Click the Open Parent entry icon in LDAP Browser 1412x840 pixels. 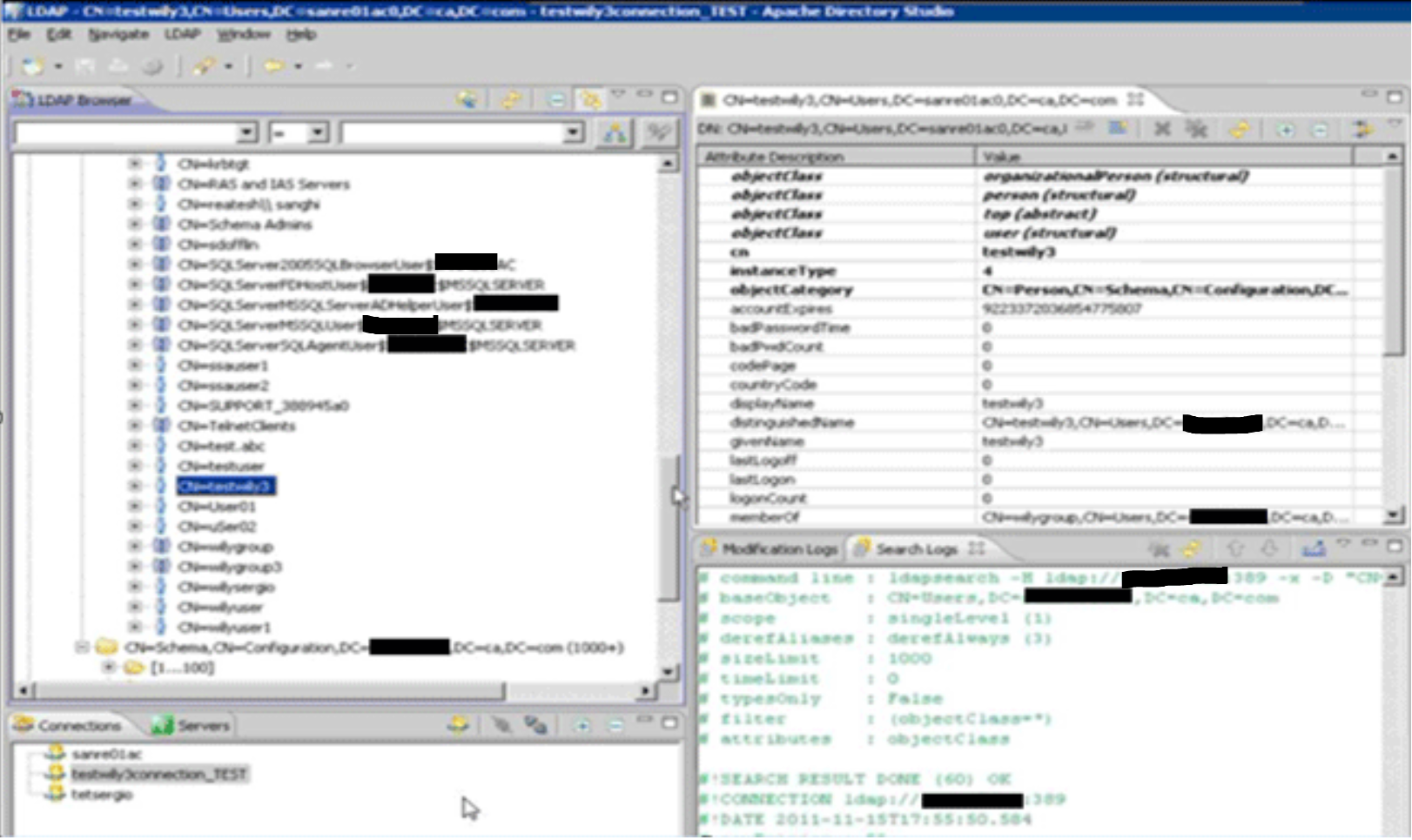point(467,99)
